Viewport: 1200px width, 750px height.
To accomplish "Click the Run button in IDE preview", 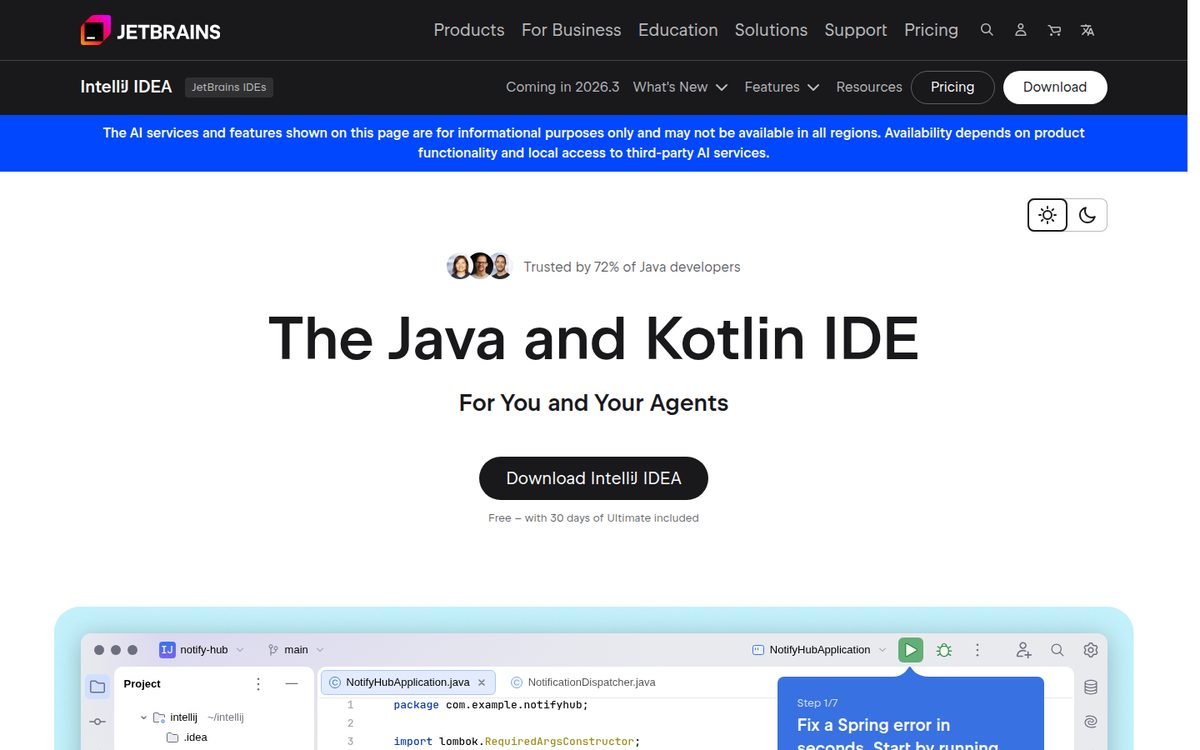I will pos(910,650).
